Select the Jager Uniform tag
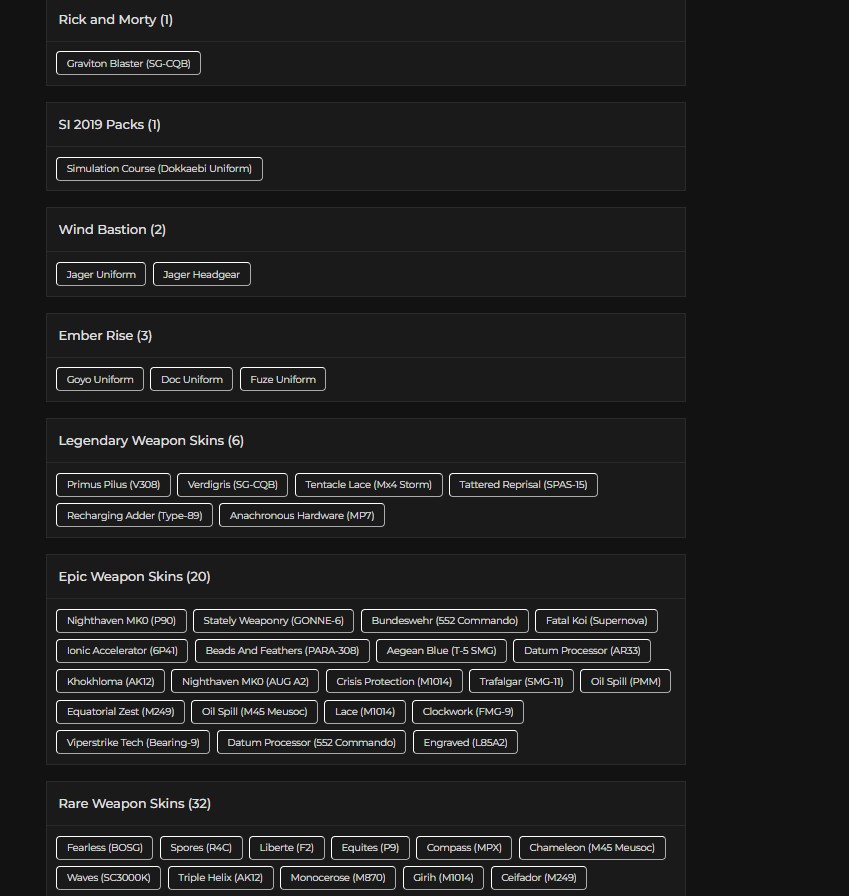The width and height of the screenshot is (849, 896). (x=101, y=274)
